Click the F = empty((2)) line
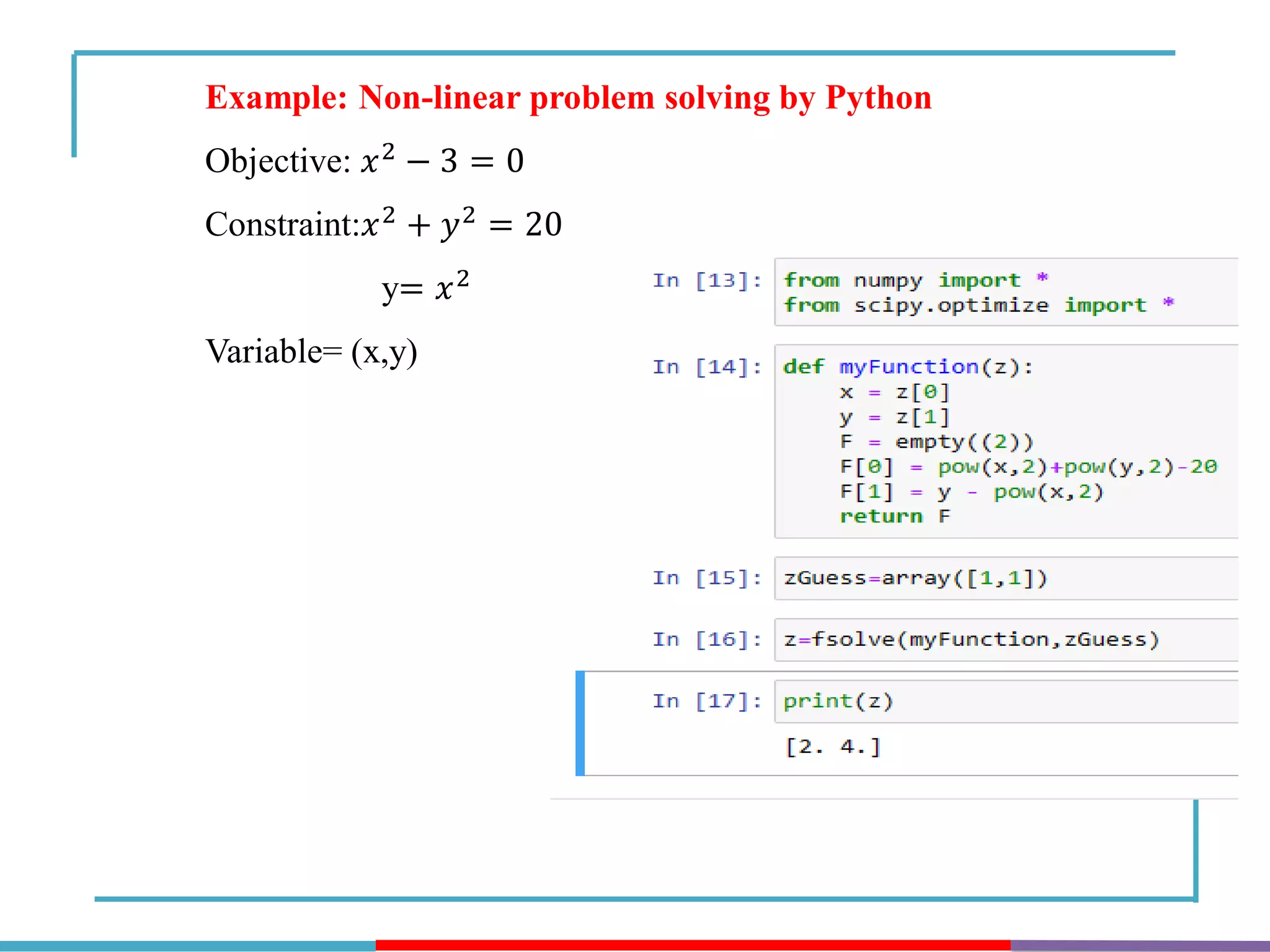This screenshot has width=1270, height=952. (936, 442)
